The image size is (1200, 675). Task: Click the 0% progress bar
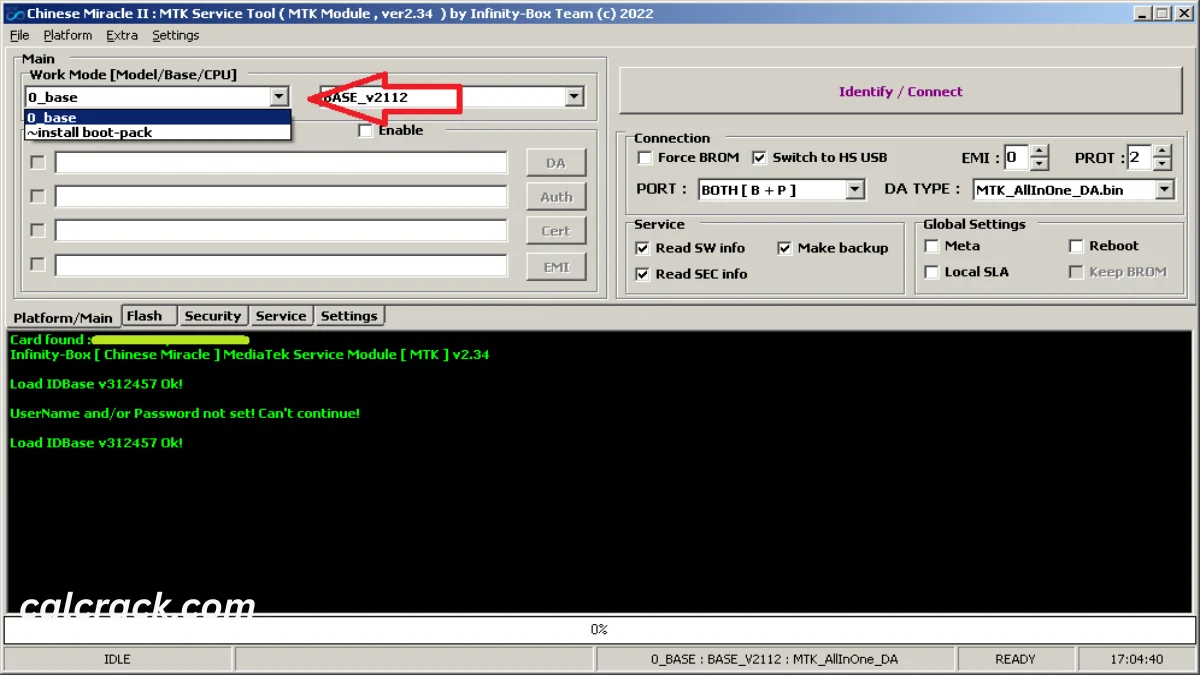point(599,630)
